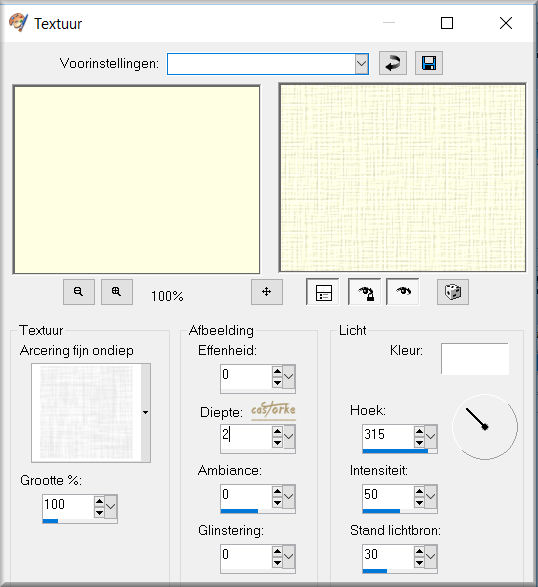Screen dimensions: 538x587
Task: Click the randomize parameters dice icon
Action: (453, 292)
